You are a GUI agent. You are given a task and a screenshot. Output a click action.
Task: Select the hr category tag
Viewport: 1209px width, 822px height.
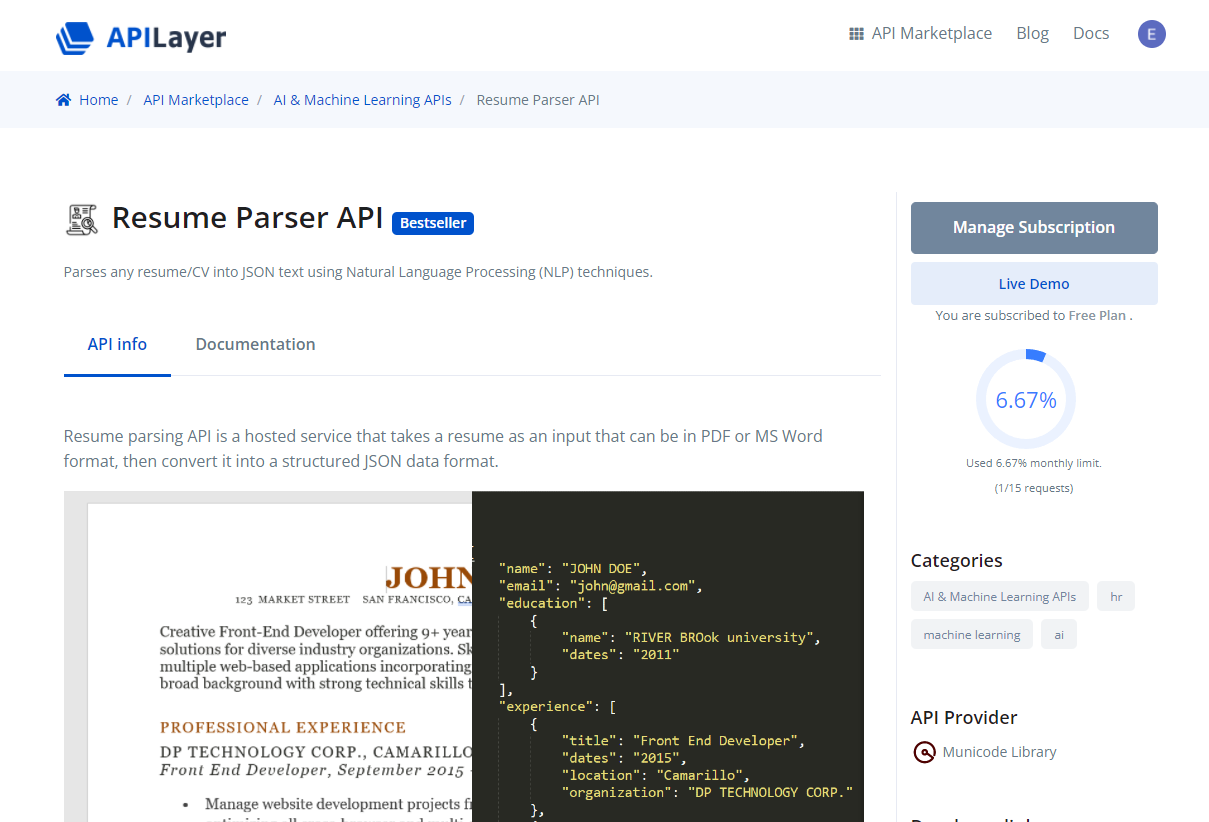[1116, 597]
